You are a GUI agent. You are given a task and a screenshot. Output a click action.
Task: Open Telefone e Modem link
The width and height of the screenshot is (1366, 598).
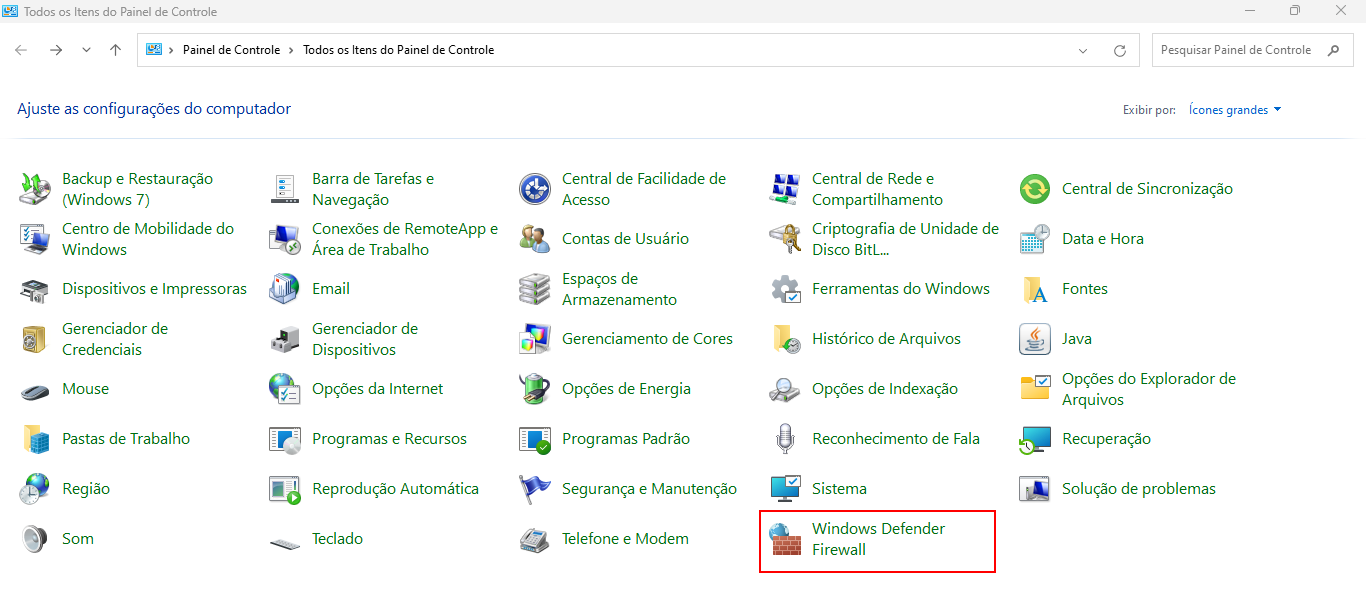point(625,539)
